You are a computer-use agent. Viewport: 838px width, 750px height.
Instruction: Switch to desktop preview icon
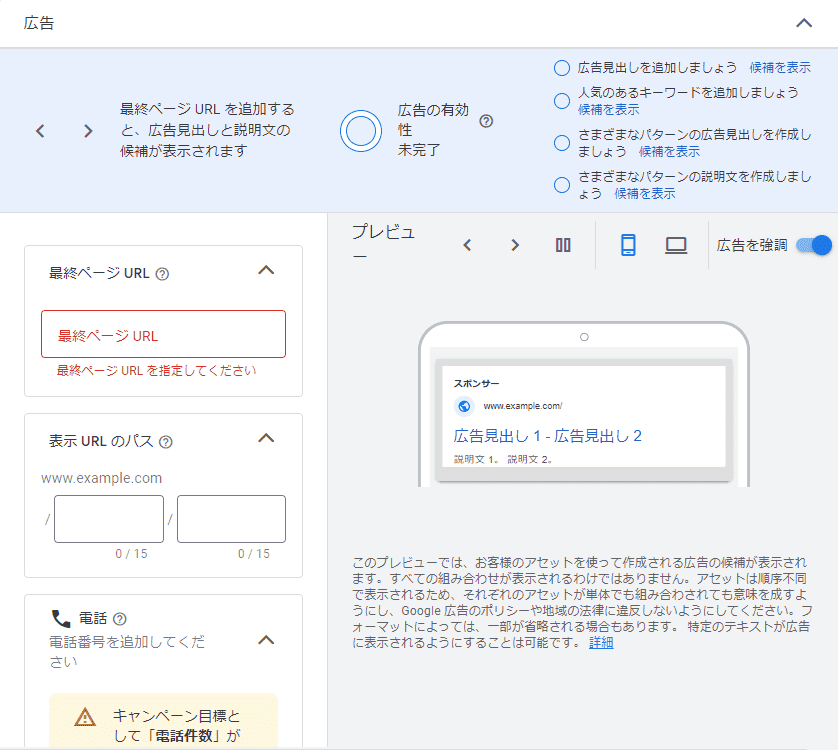point(676,245)
